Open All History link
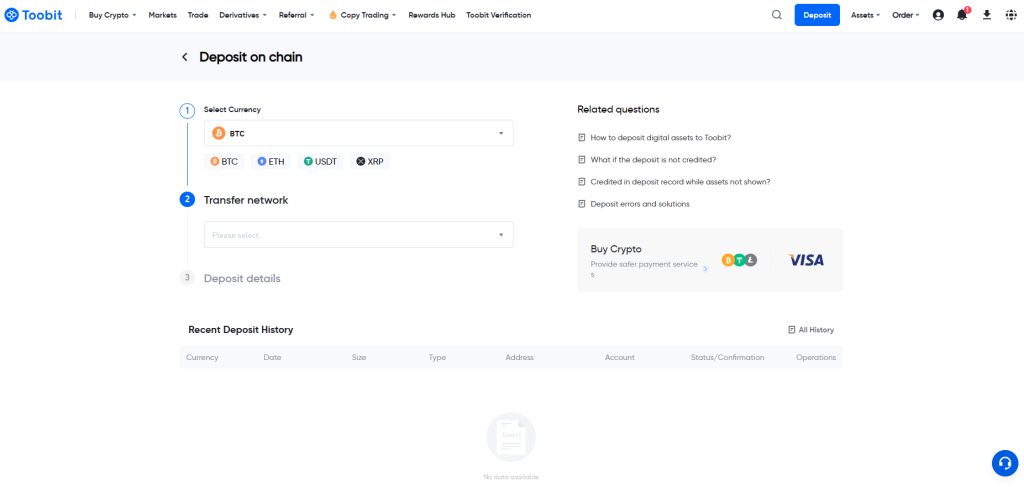This screenshot has width=1024, height=487. tap(811, 330)
